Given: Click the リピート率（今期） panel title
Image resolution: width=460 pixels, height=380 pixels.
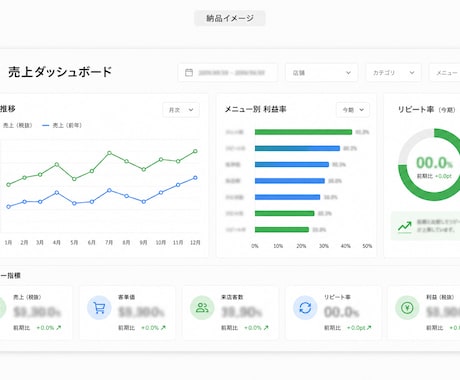Looking at the screenshot, I should 426,109.
